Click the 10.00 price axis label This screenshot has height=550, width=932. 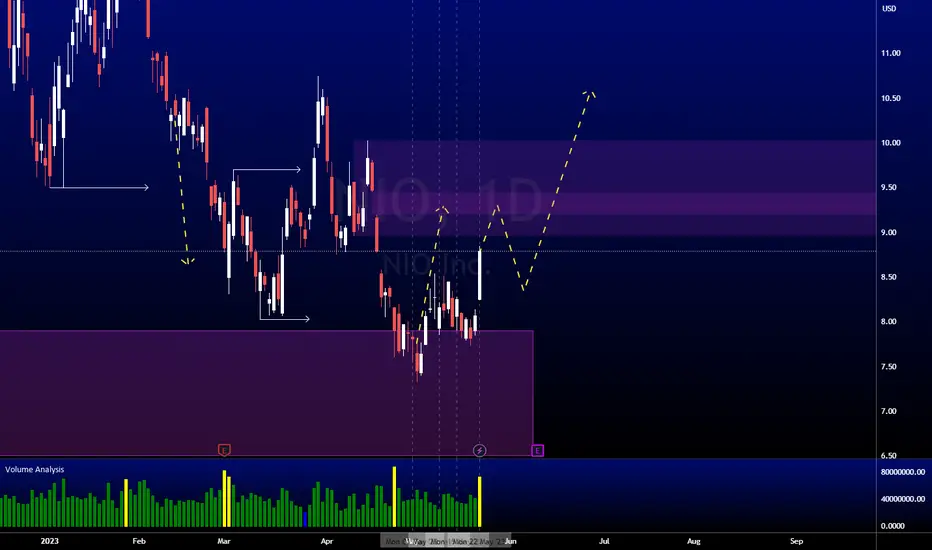891,143
